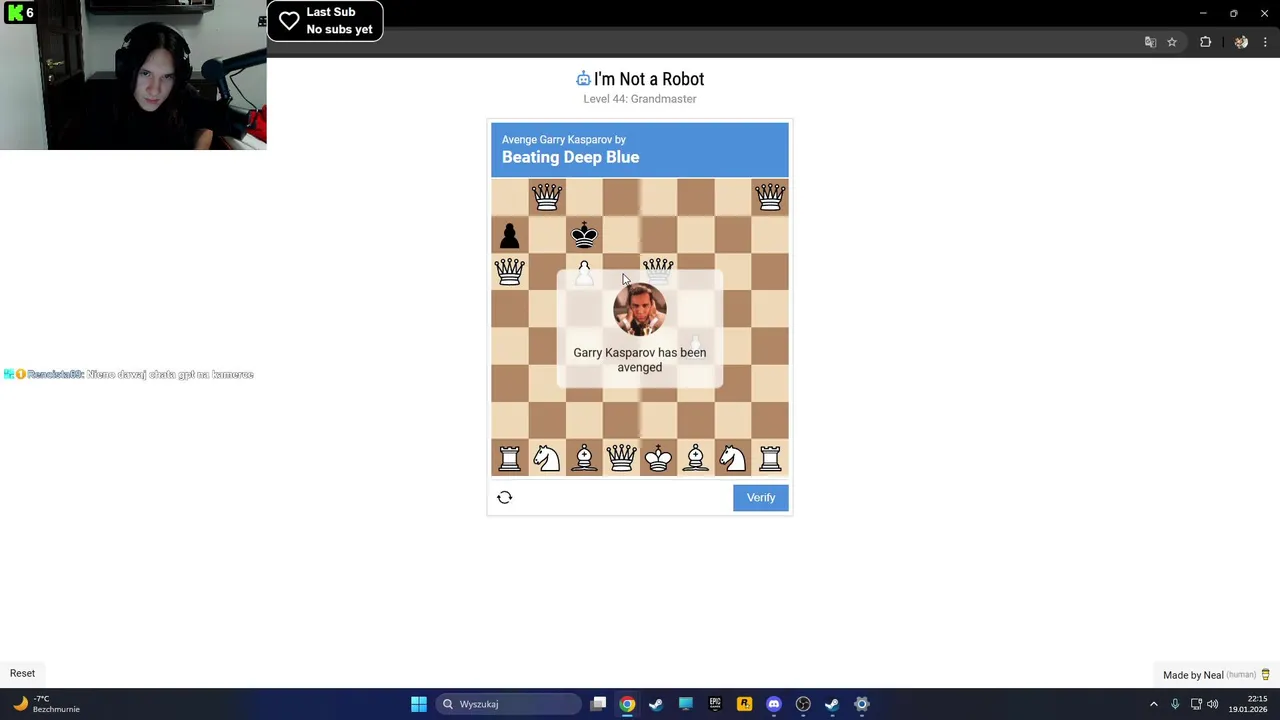Select the white knight on g1
Viewport: 1280px width, 720px height.
click(733, 458)
